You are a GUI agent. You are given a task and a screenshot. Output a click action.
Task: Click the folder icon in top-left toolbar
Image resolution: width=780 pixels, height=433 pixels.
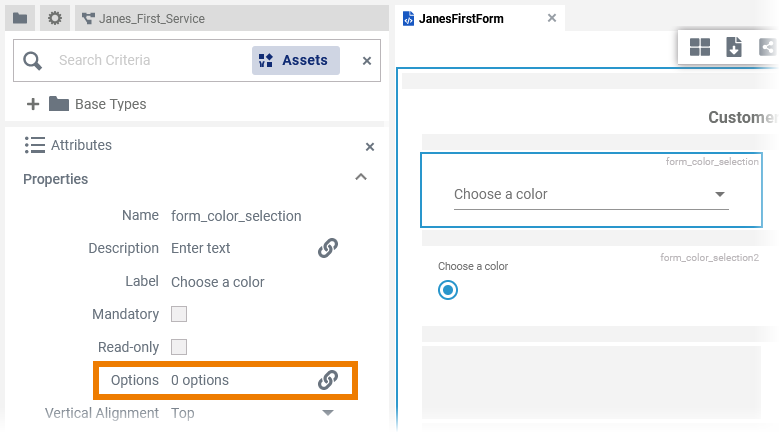(x=20, y=18)
